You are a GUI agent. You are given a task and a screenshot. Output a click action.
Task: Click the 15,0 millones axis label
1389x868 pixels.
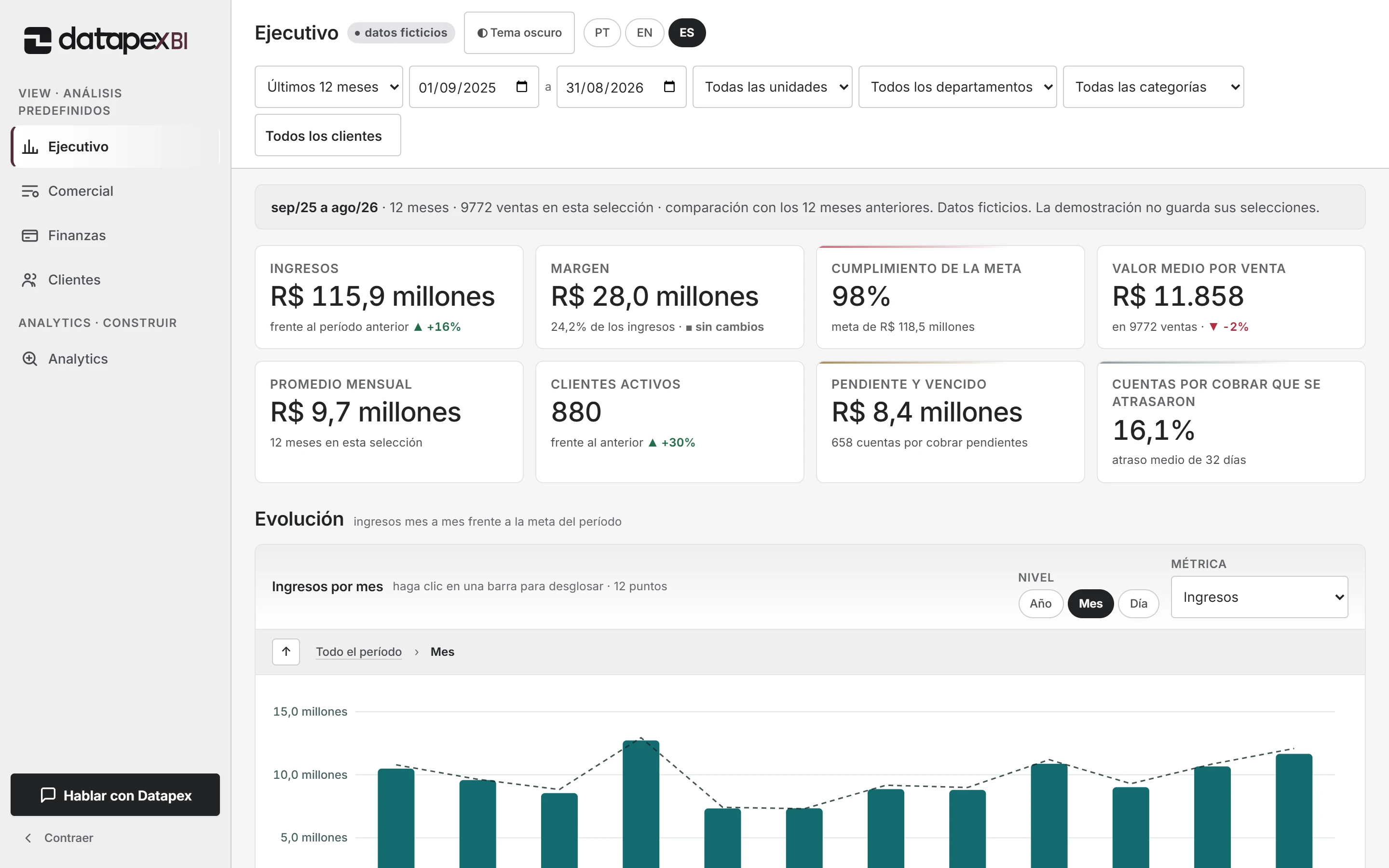(x=310, y=712)
